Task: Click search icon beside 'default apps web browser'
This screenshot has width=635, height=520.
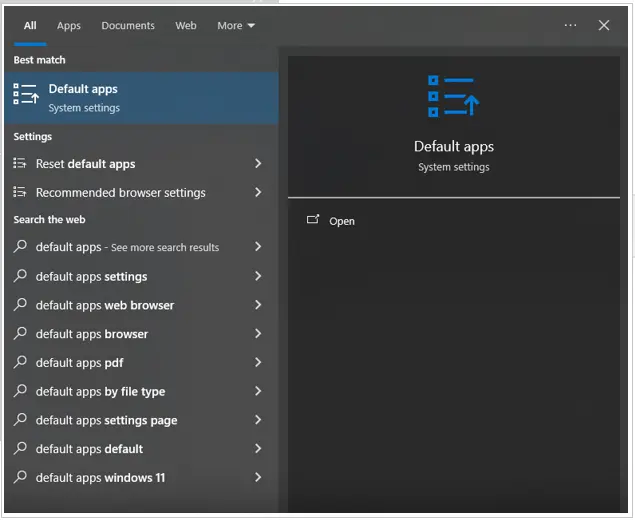Action: coord(20,304)
